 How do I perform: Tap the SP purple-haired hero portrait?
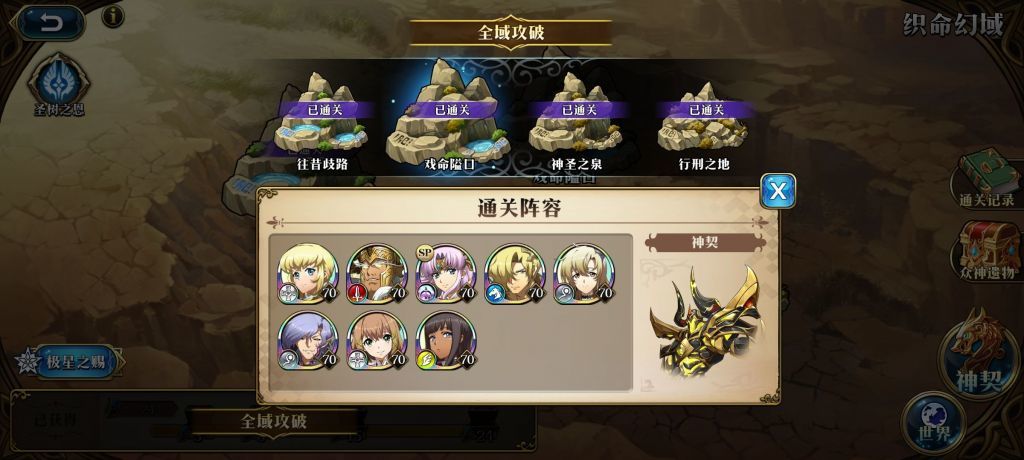[x=445, y=274]
